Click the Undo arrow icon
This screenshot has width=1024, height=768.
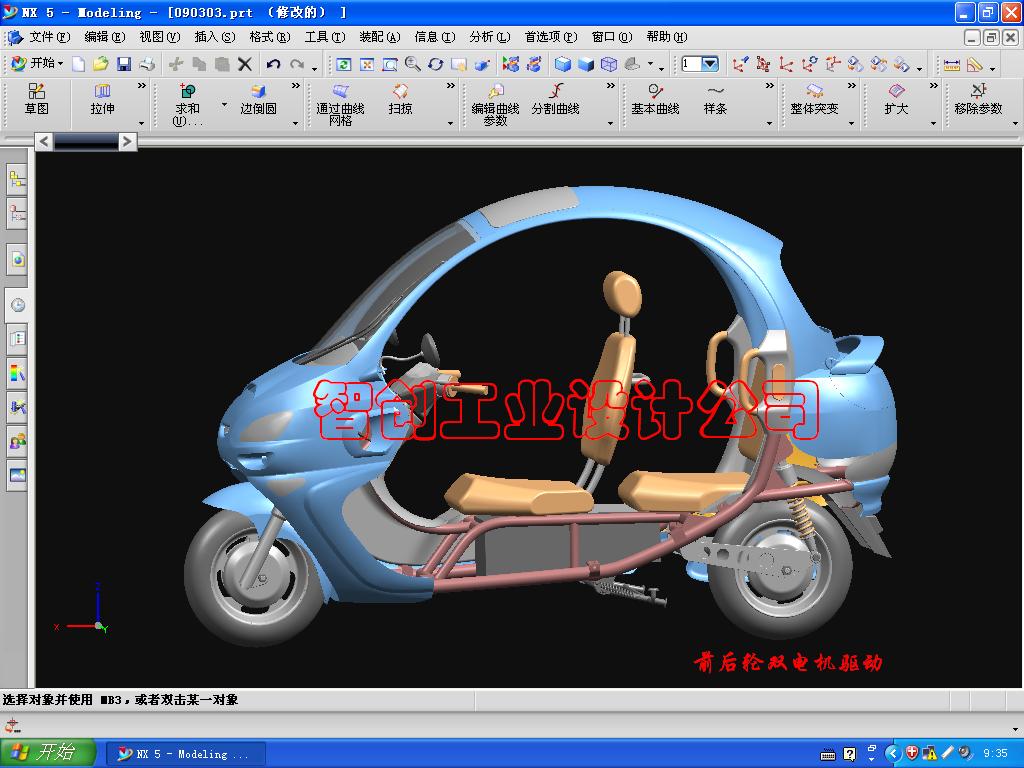(x=273, y=64)
